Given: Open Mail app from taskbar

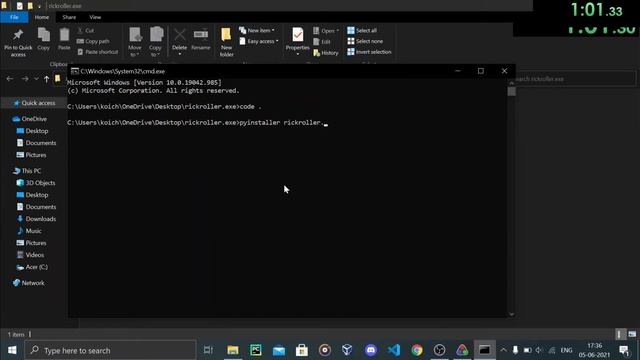Looking at the screenshot, I should (279, 350).
